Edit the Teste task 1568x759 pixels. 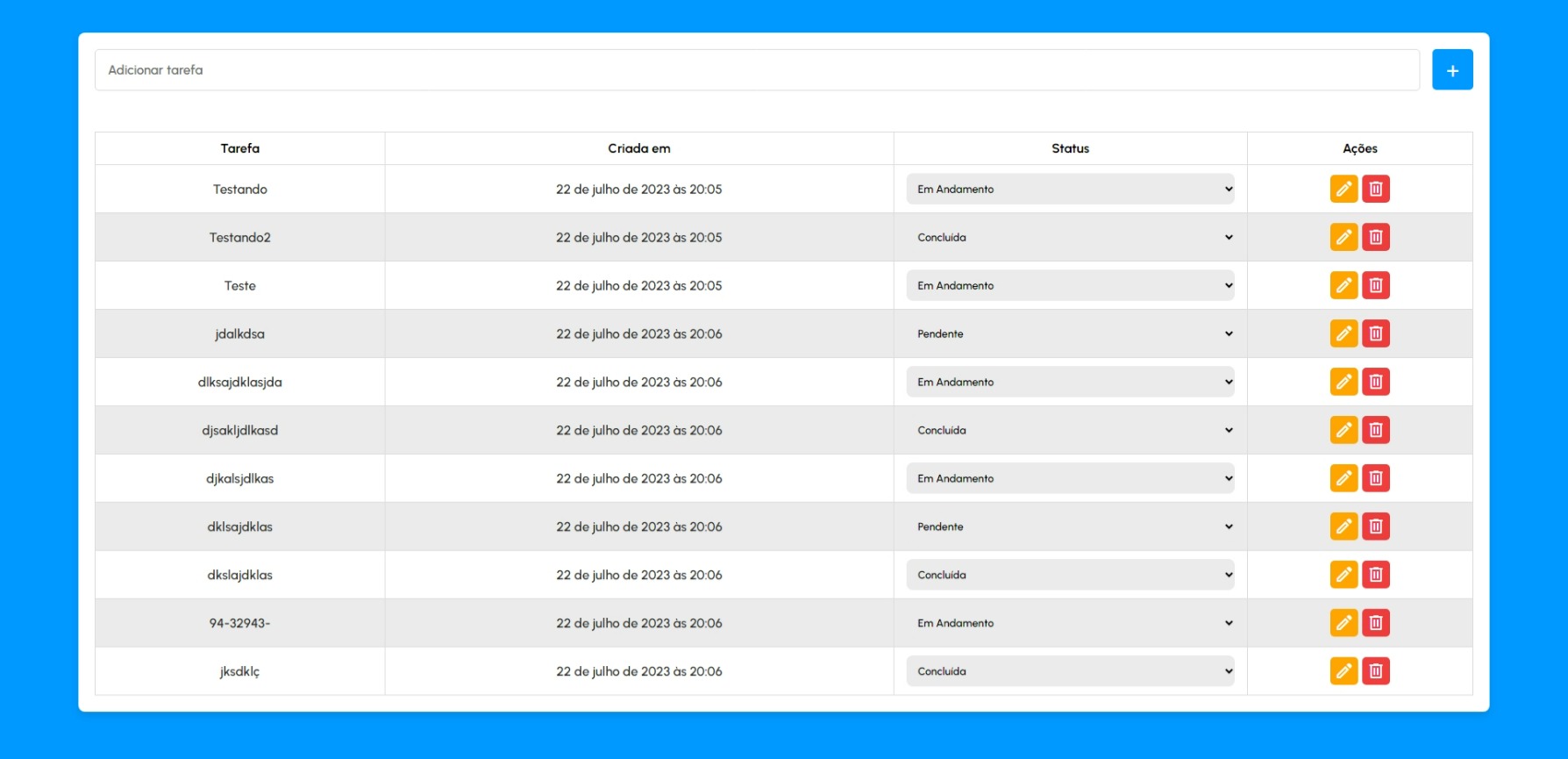point(1343,285)
